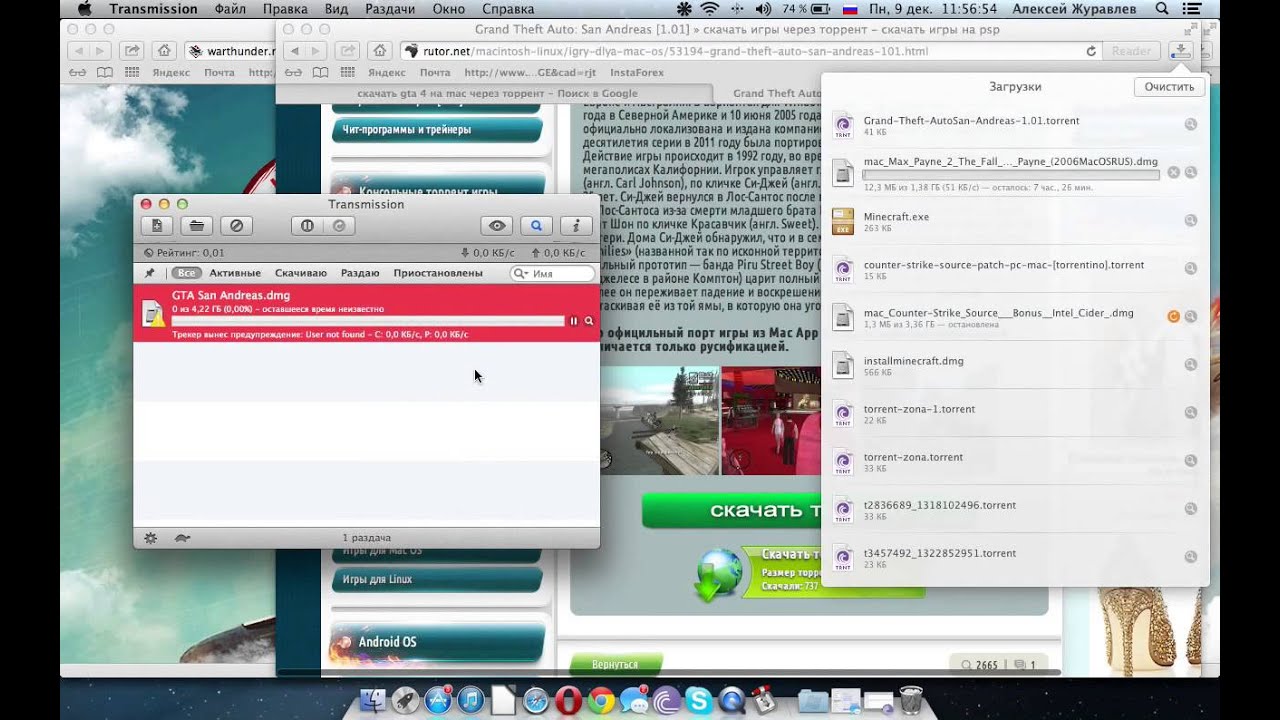
Task: Select the GTA San Andreas.dmg torrent row
Action: [367, 313]
